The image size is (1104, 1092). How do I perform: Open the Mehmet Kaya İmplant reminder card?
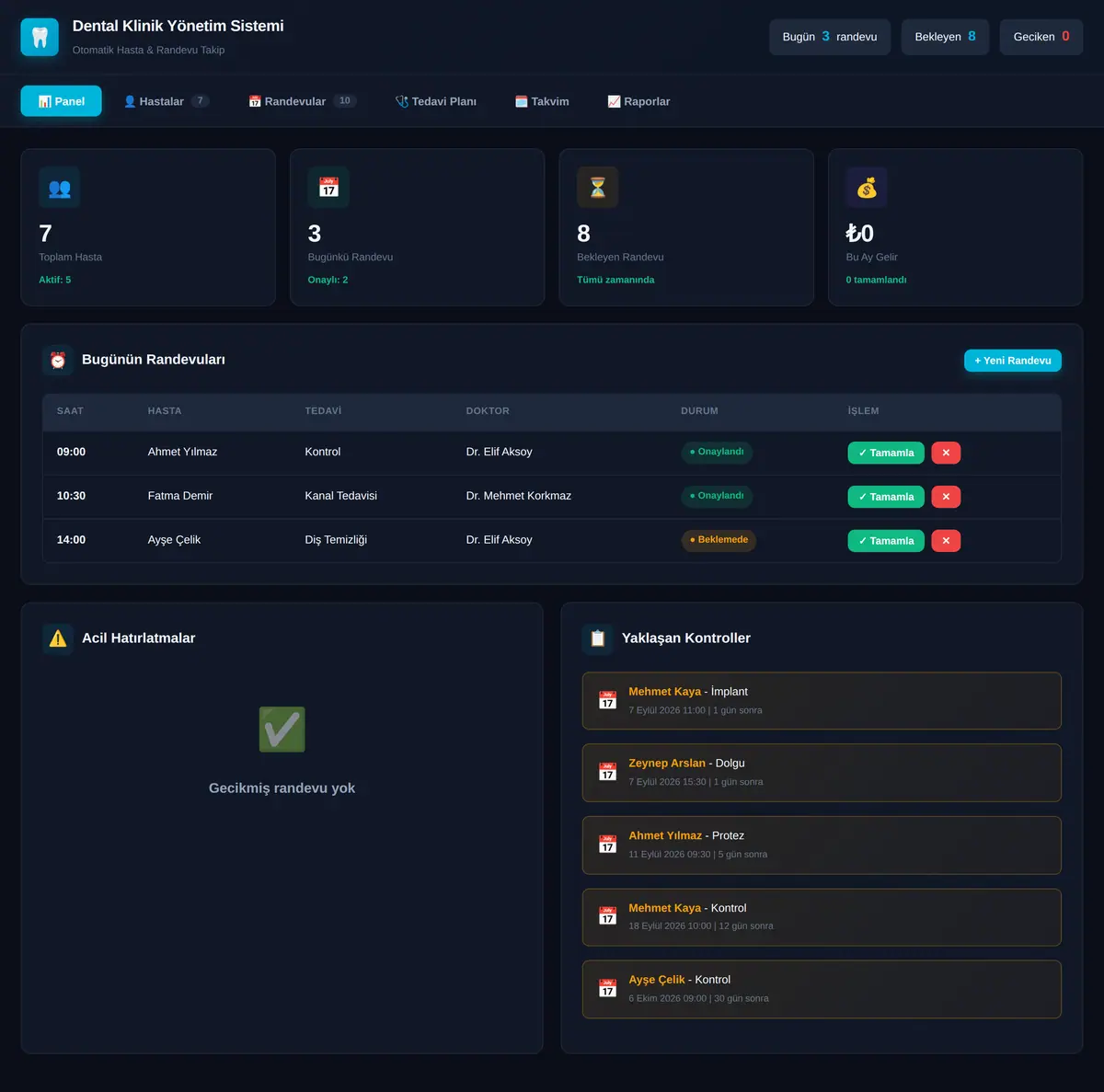coord(822,701)
